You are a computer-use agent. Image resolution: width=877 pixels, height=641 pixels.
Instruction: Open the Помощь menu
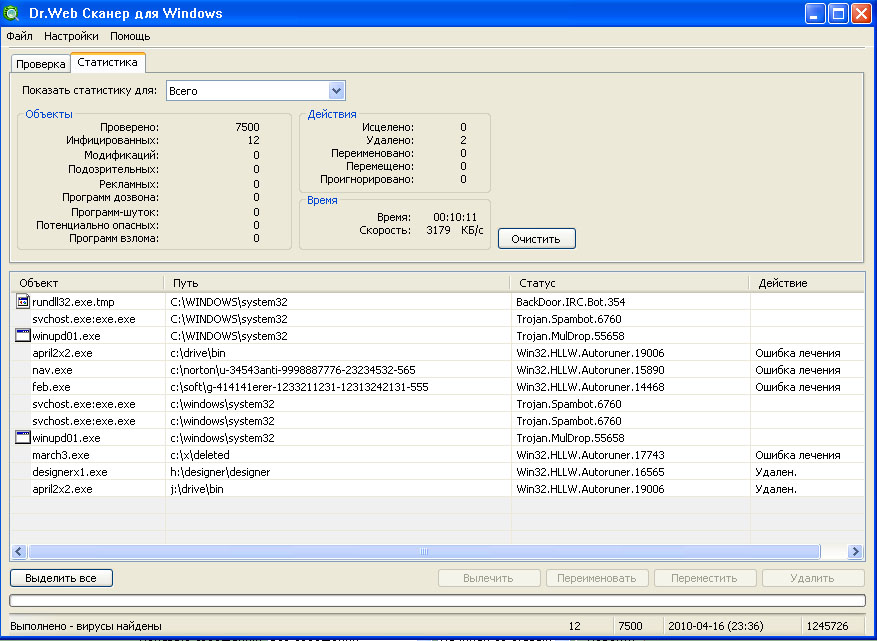130,36
